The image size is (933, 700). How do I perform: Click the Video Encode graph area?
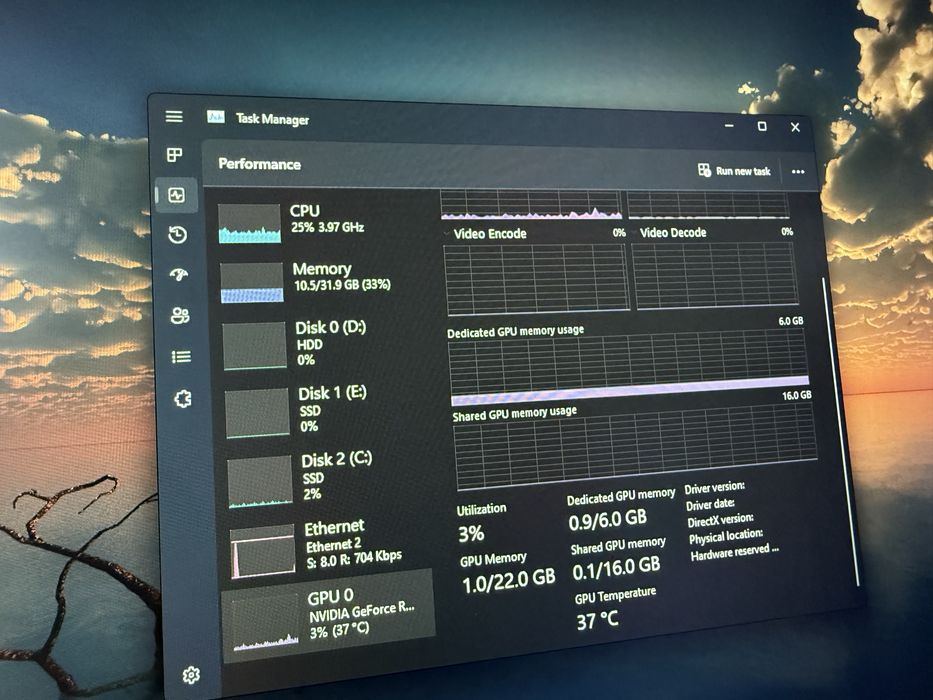pos(536,278)
